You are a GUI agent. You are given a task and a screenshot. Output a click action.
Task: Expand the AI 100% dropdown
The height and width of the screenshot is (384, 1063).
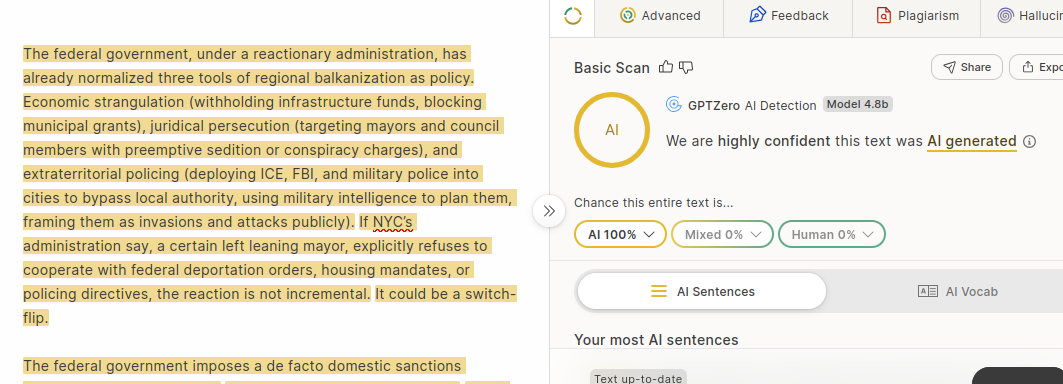[x=620, y=234]
